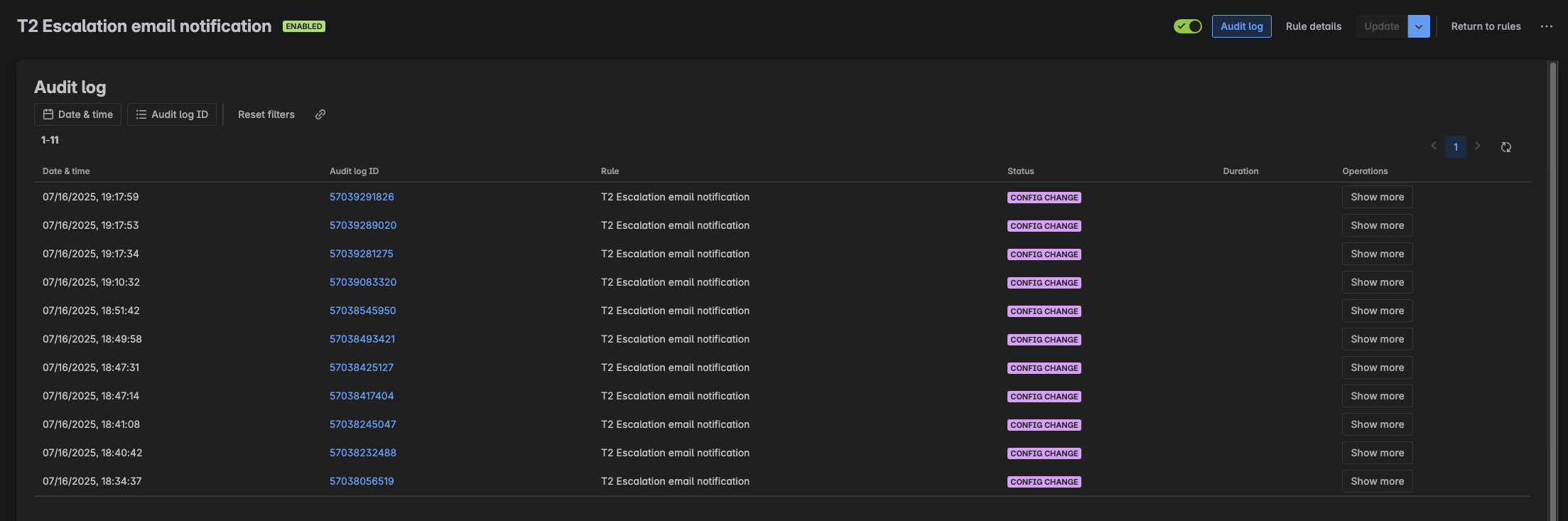Click the vertical scrollbar of the panel
The image size is (1568, 521).
(1552, 284)
